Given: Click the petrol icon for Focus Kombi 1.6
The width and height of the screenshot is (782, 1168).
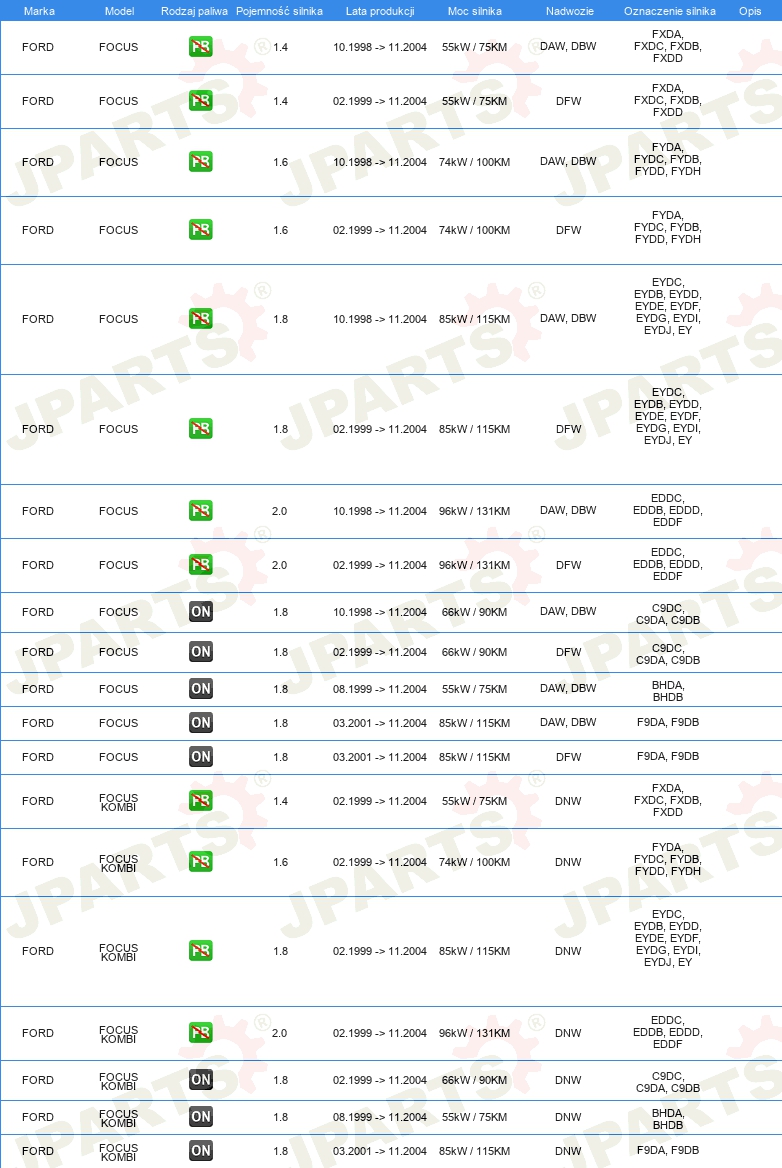Looking at the screenshot, I should tap(200, 862).
